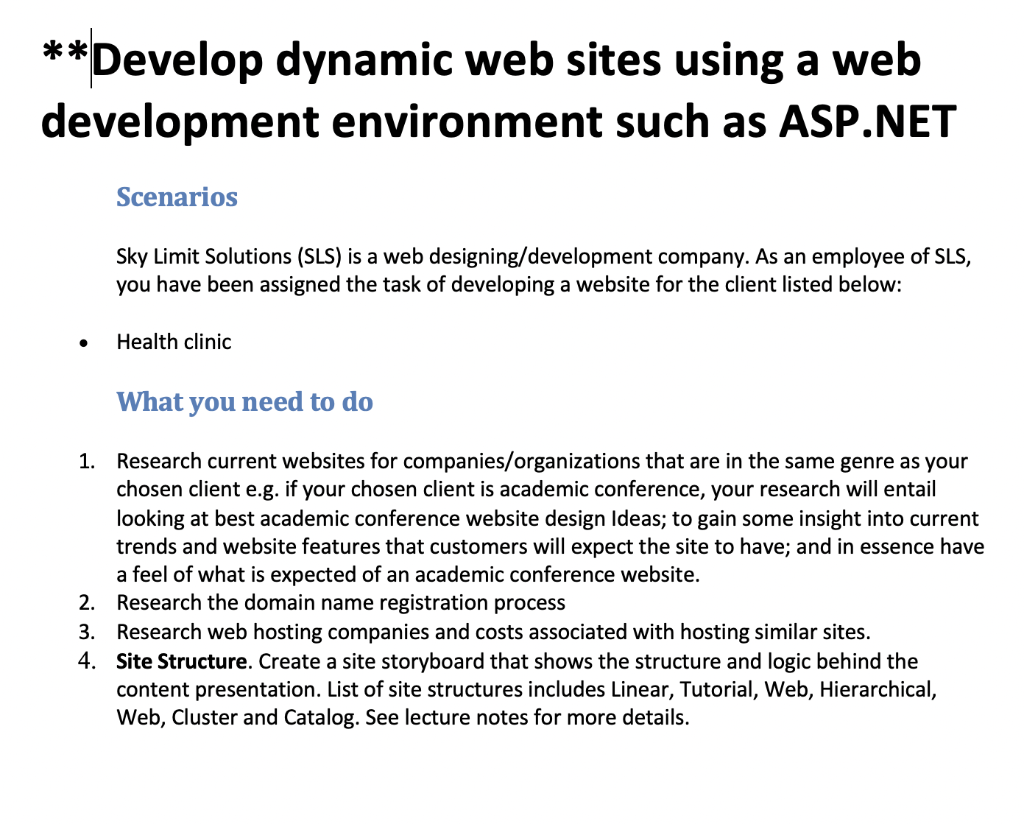Click the word "Linear" in item 4

pos(637,689)
